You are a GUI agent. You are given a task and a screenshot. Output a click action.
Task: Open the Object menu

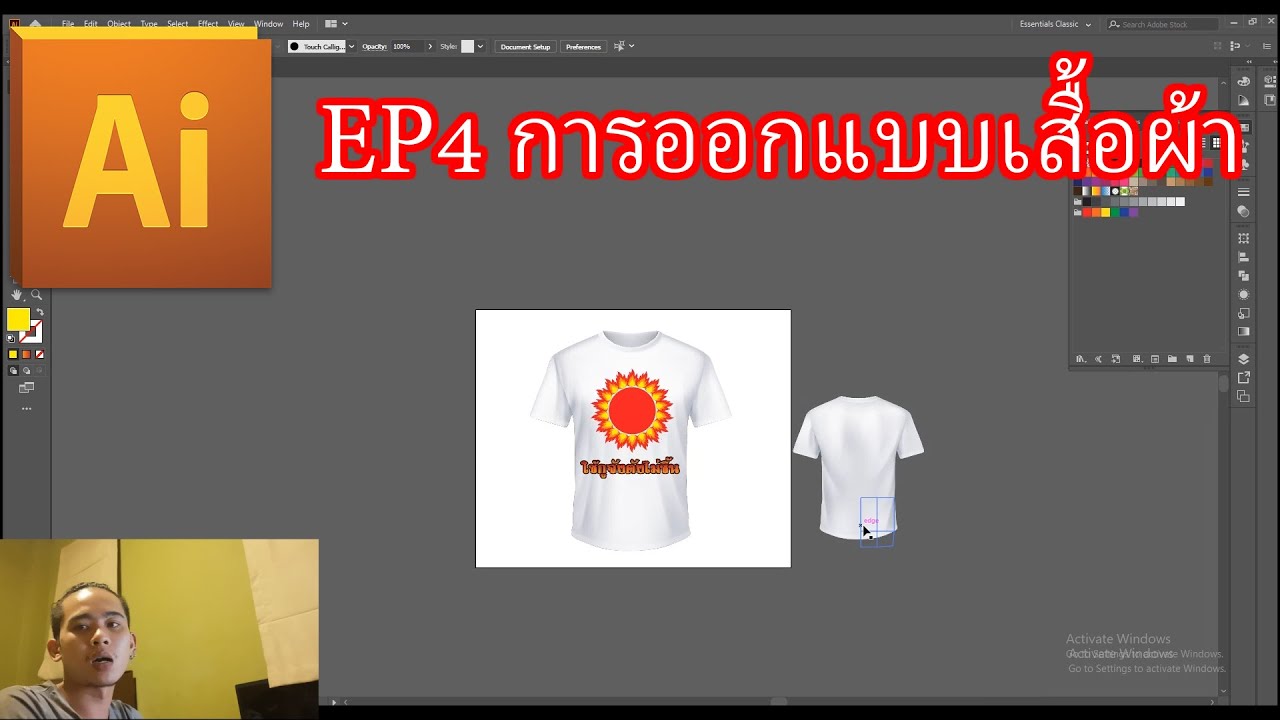tap(119, 24)
